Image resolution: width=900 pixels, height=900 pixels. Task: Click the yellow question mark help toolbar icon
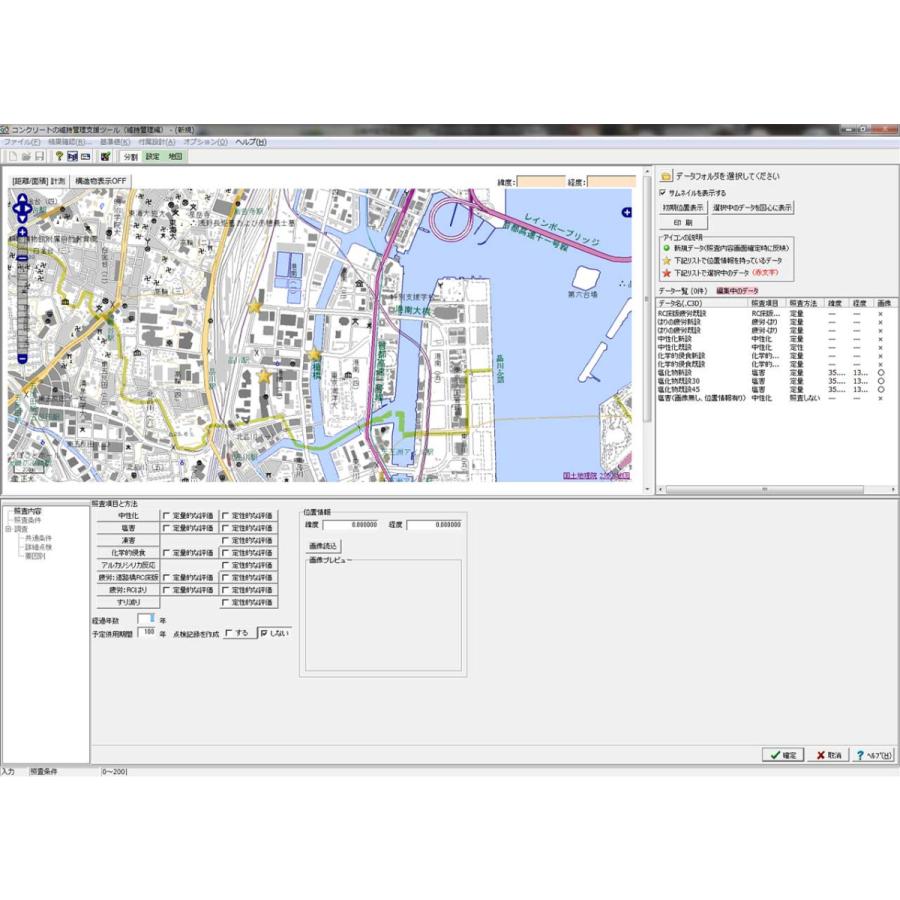[x=59, y=156]
